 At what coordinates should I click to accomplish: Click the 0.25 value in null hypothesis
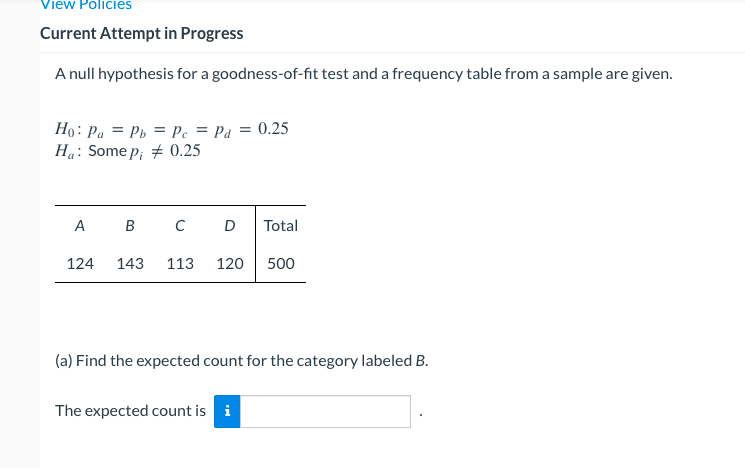click(x=273, y=129)
